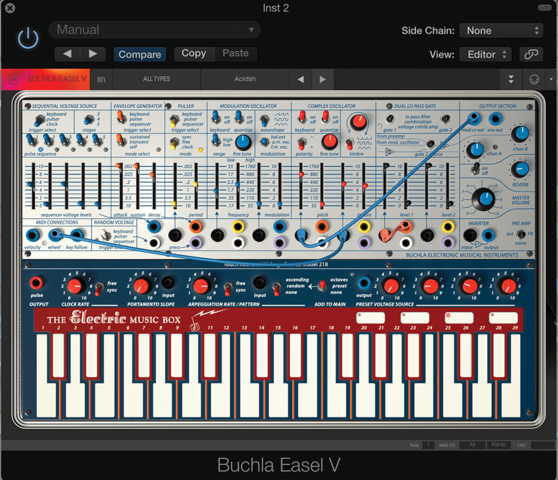Toggle clock rate free/sync switch
Screen dimensions: 558x480
pos(98,288)
